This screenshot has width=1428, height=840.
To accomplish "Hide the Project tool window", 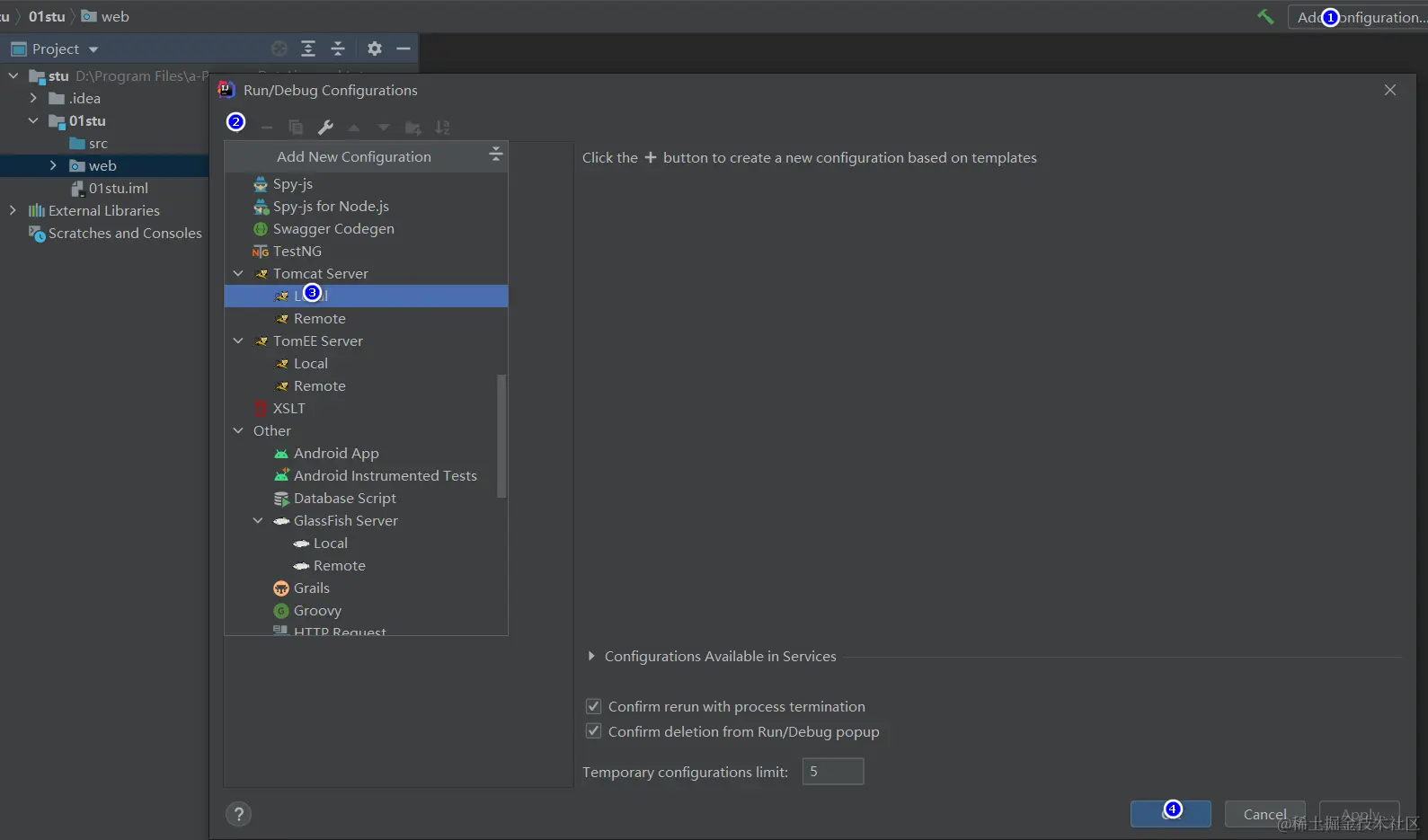I will tap(404, 49).
